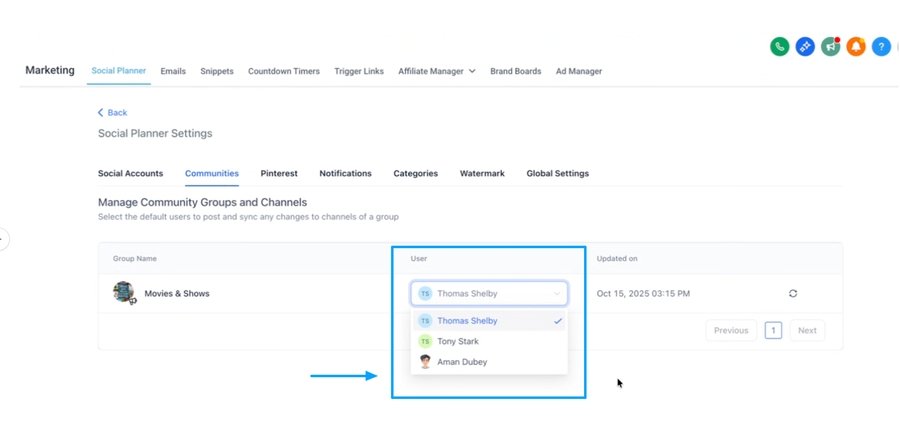Open the blue AI sparkle assistant icon
This screenshot has width=900, height=425.
(x=805, y=47)
